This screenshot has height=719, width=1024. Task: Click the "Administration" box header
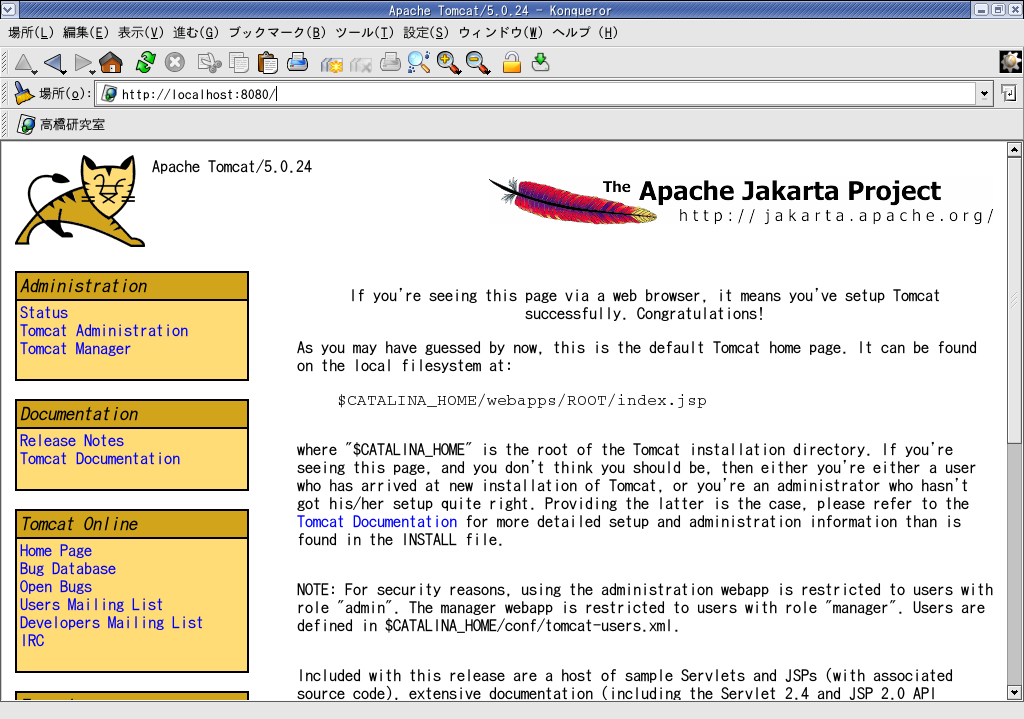click(132, 286)
